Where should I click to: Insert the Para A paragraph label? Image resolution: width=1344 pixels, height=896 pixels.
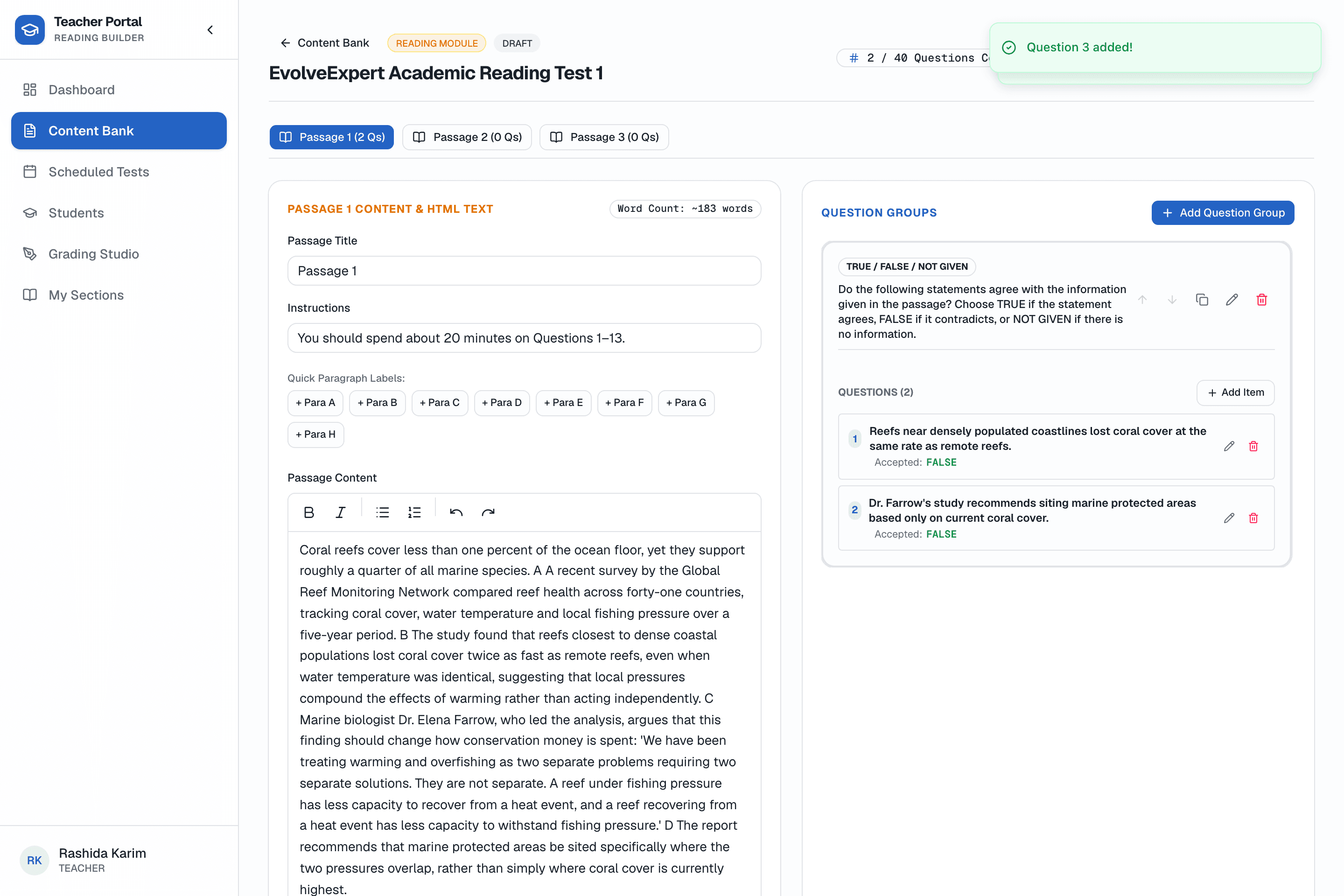click(315, 403)
